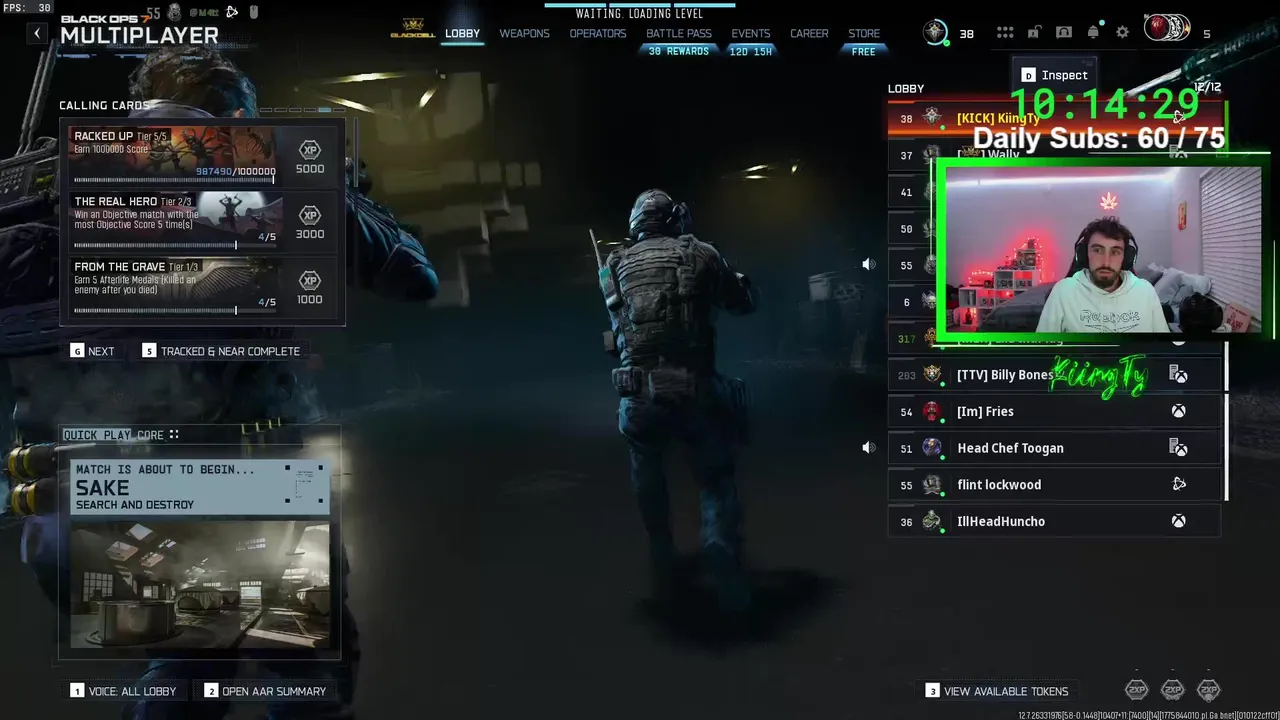Select From The Grave calling card challenge
Image resolution: width=1280 pixels, height=720 pixels.
pyautogui.click(x=202, y=287)
